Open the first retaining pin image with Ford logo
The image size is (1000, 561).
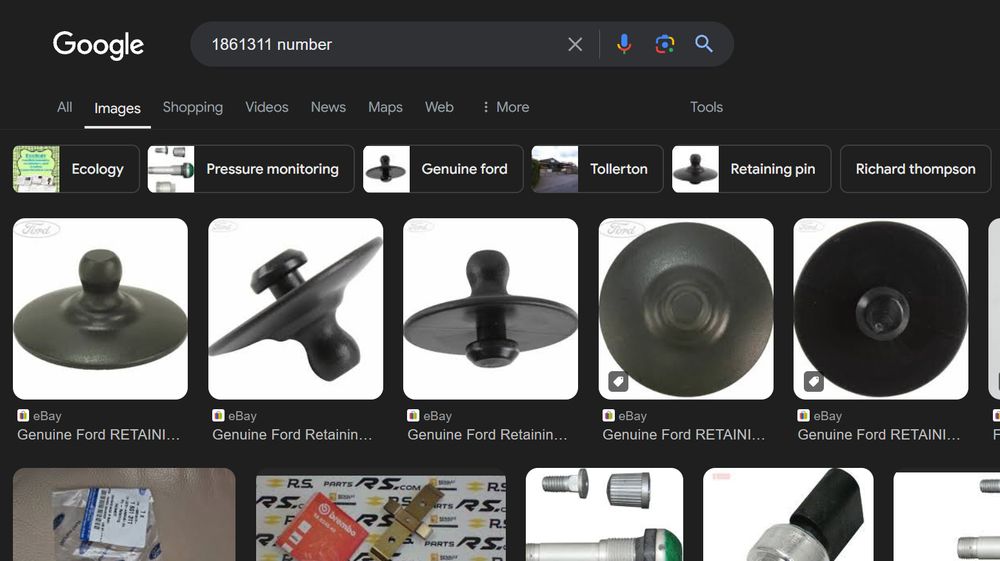(x=100, y=309)
